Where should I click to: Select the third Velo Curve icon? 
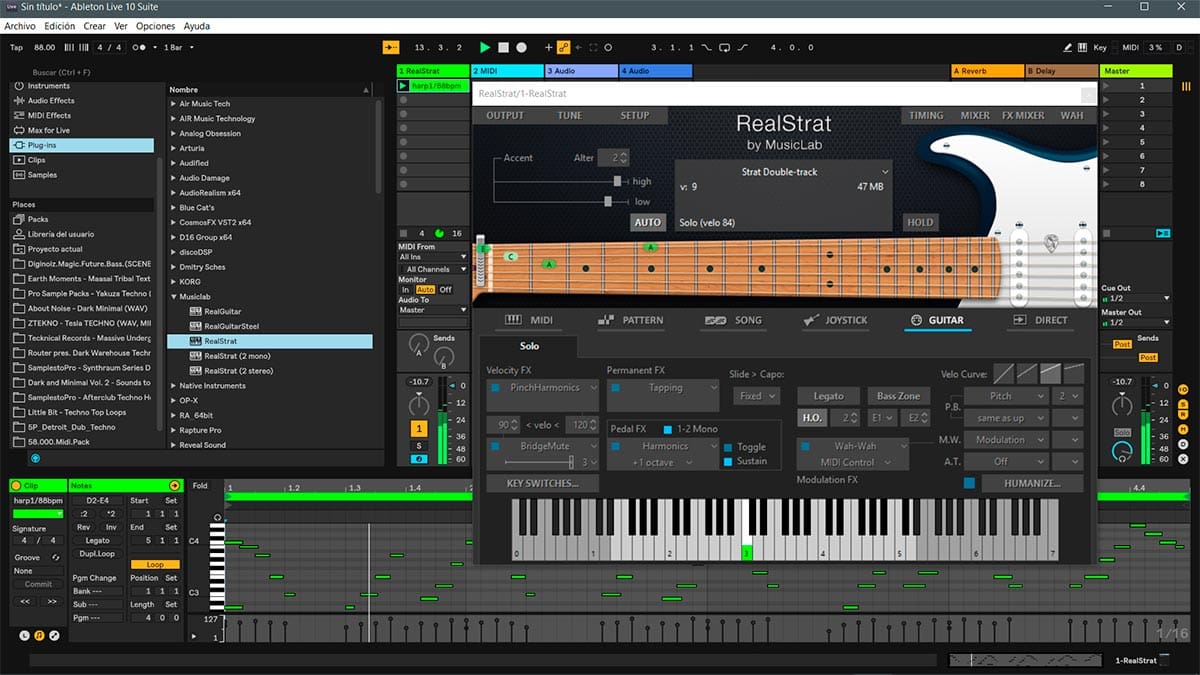pyautogui.click(x=1051, y=373)
